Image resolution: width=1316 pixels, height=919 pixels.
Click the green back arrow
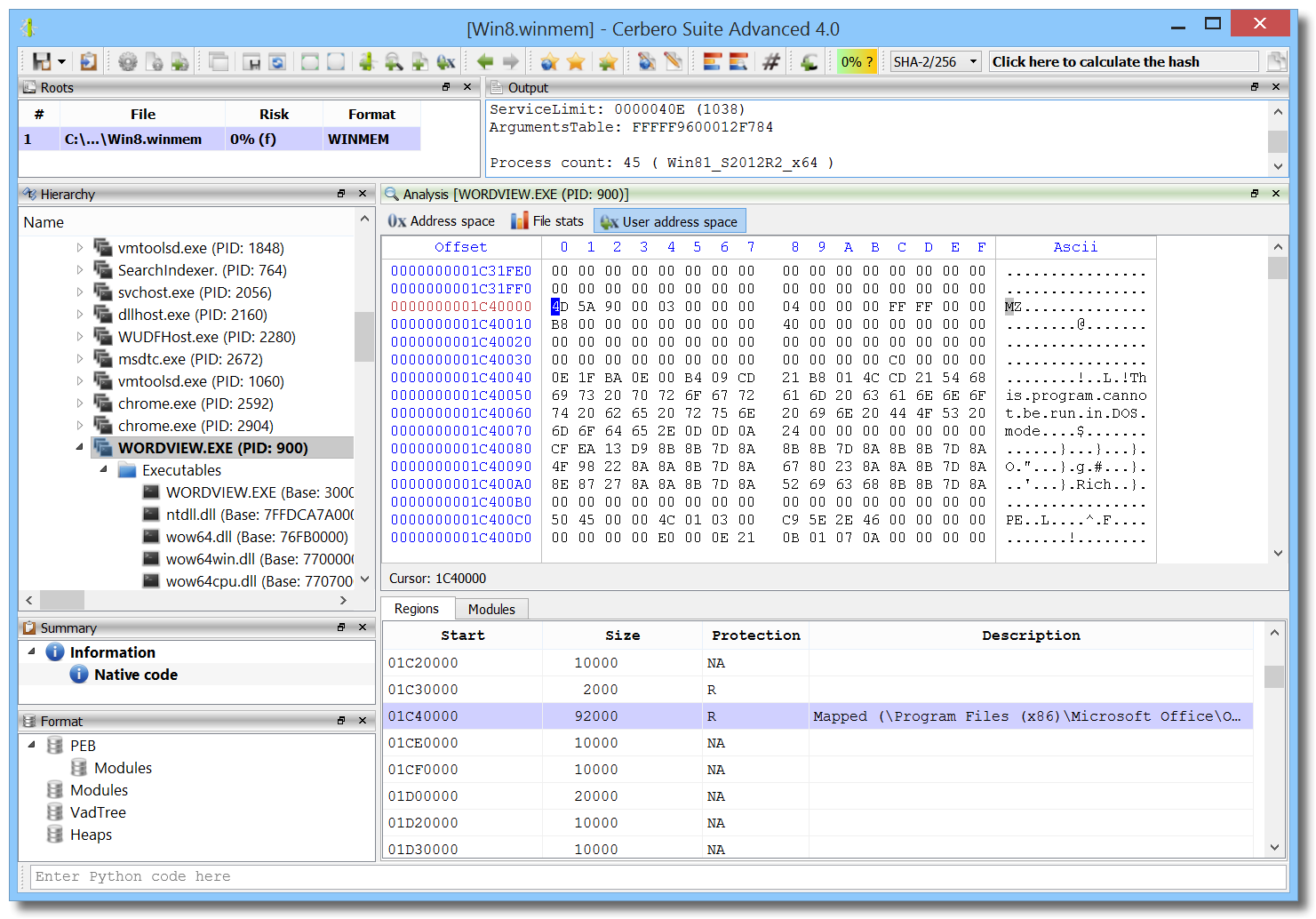pyautogui.click(x=484, y=61)
